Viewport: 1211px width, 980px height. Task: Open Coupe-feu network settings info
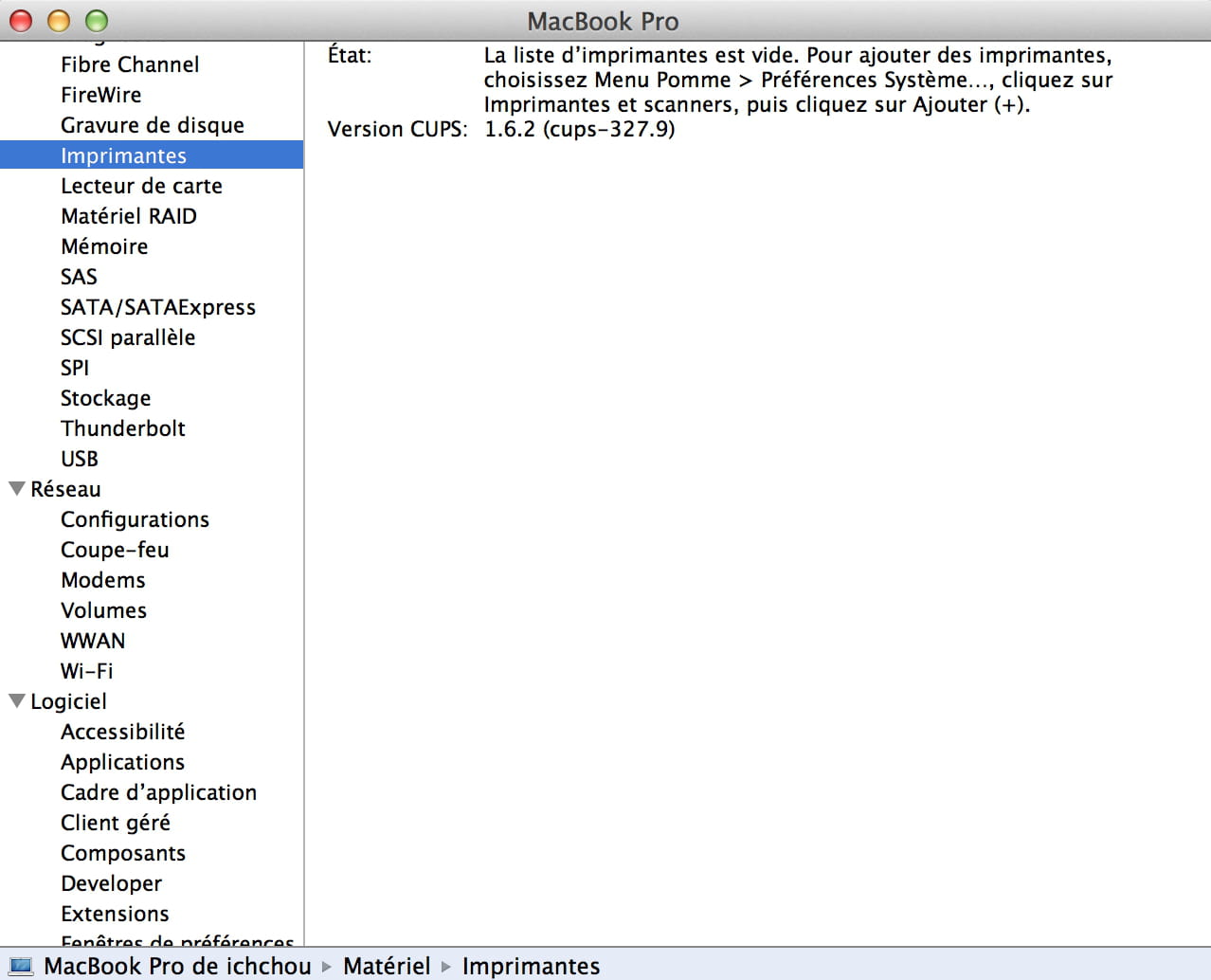tap(115, 550)
